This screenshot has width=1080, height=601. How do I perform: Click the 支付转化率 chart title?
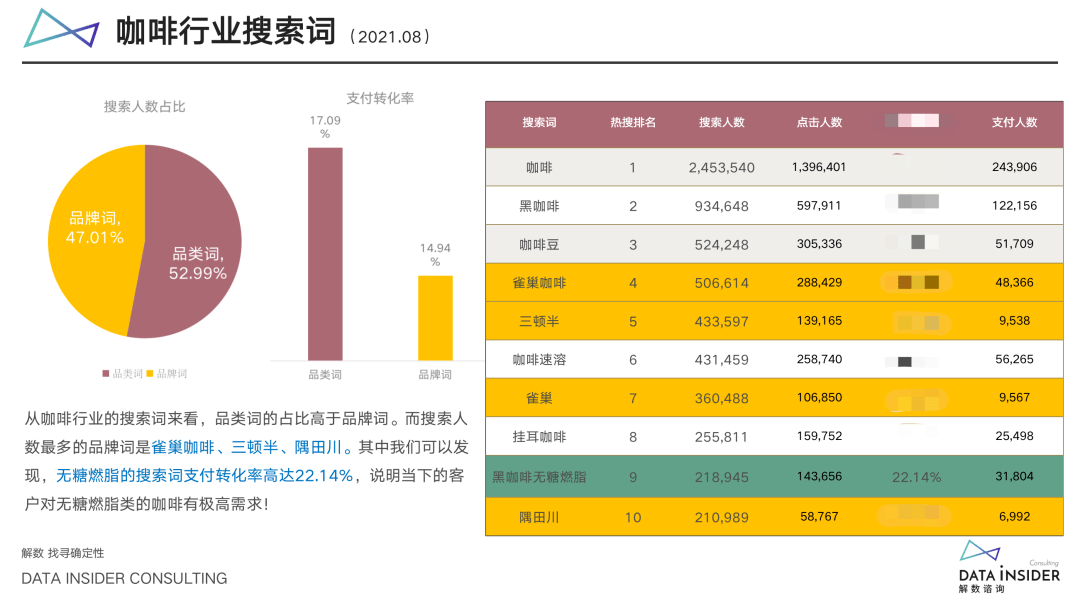tap(380, 98)
